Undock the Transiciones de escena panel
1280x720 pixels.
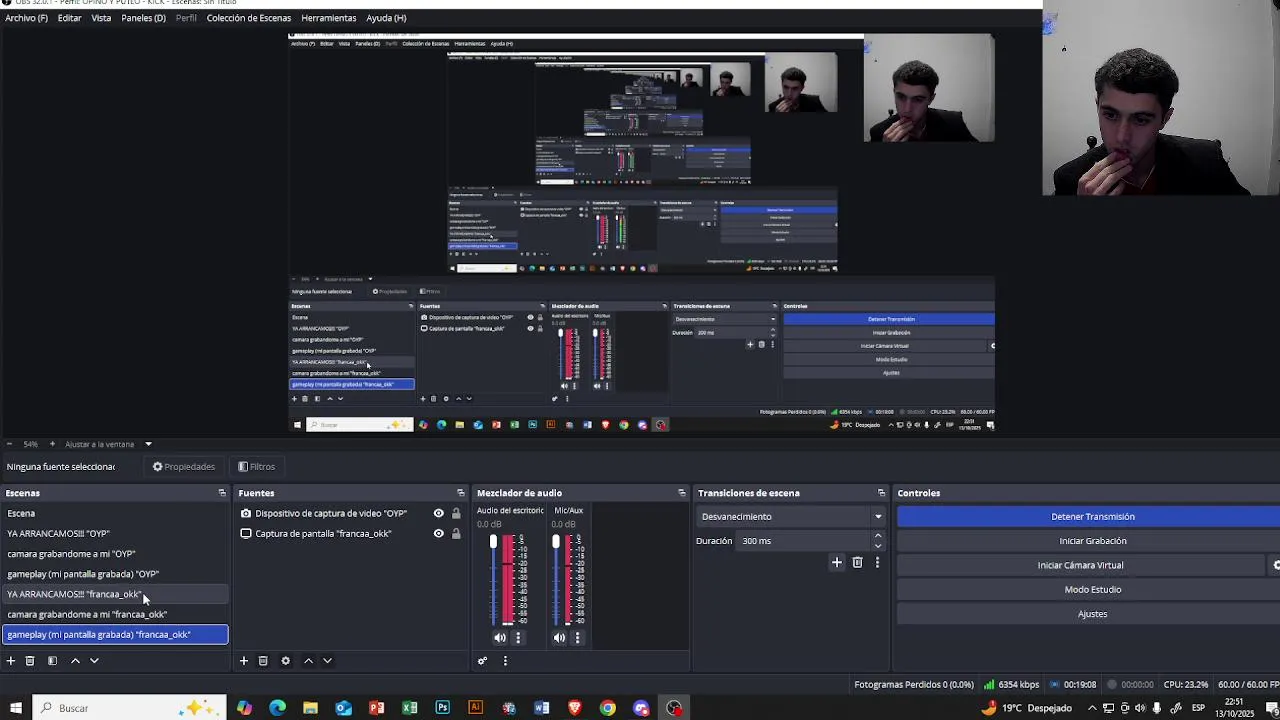click(x=881, y=493)
